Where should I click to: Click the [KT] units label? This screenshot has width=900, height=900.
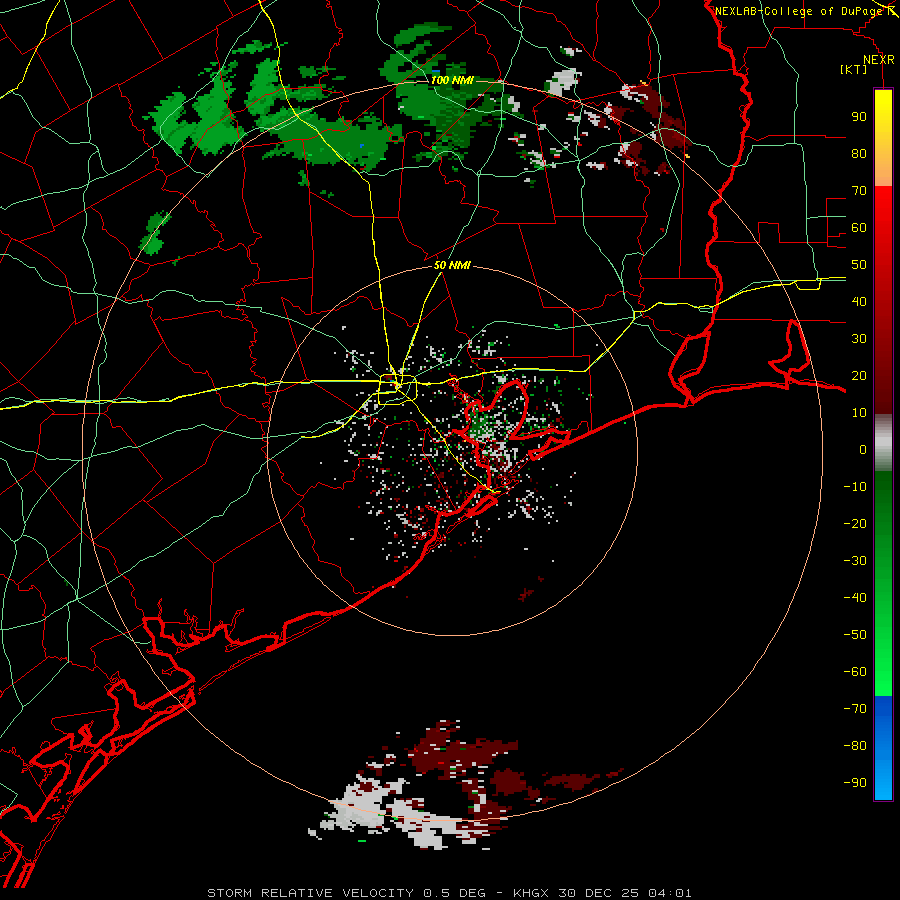[x=853, y=69]
